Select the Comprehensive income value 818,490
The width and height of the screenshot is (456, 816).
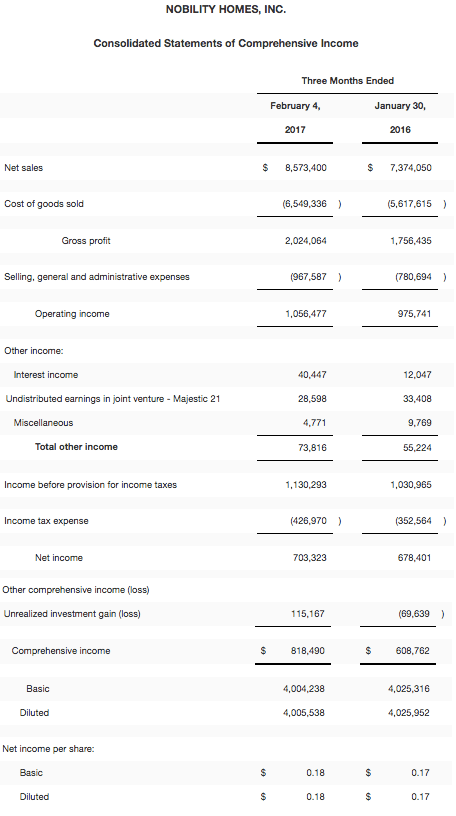point(308,651)
